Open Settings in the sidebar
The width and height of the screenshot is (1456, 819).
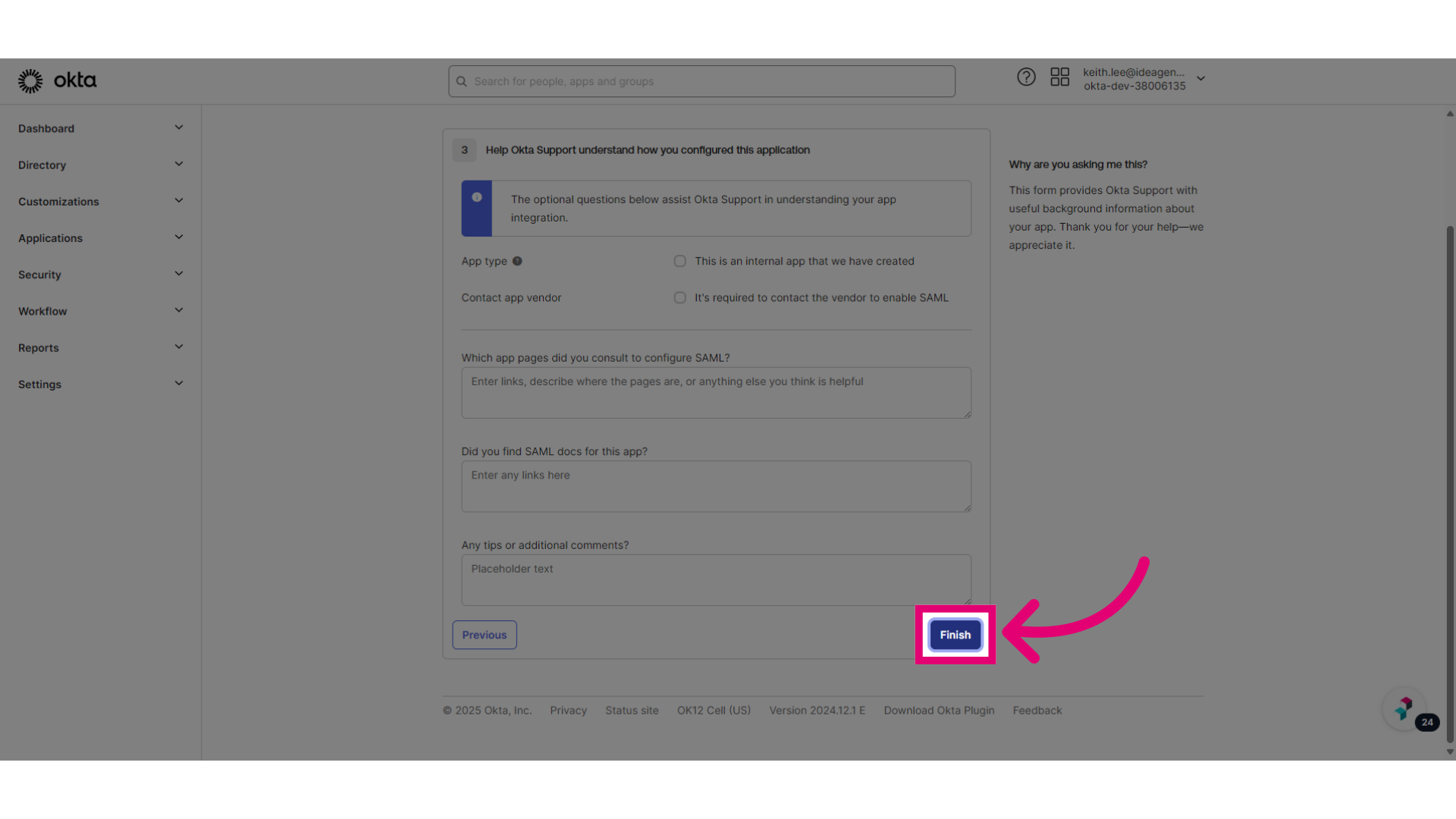coord(39,384)
